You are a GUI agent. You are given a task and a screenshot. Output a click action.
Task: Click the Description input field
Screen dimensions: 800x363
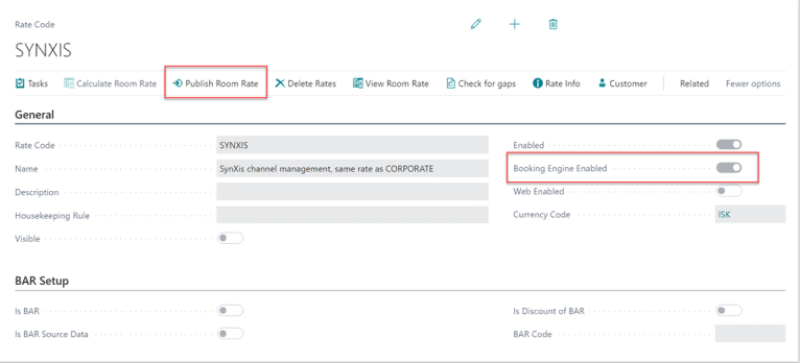[352, 192]
